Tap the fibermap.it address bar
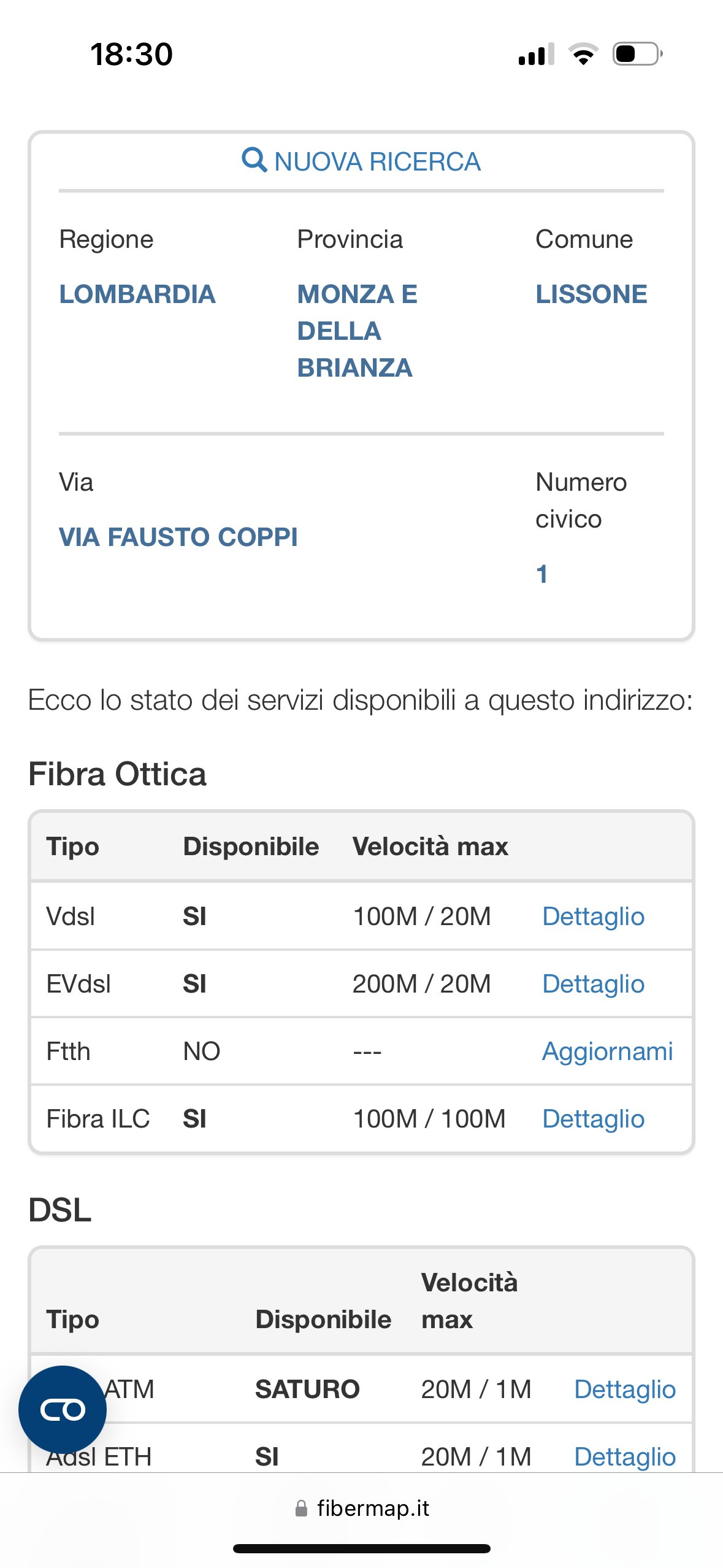 click(373, 1508)
